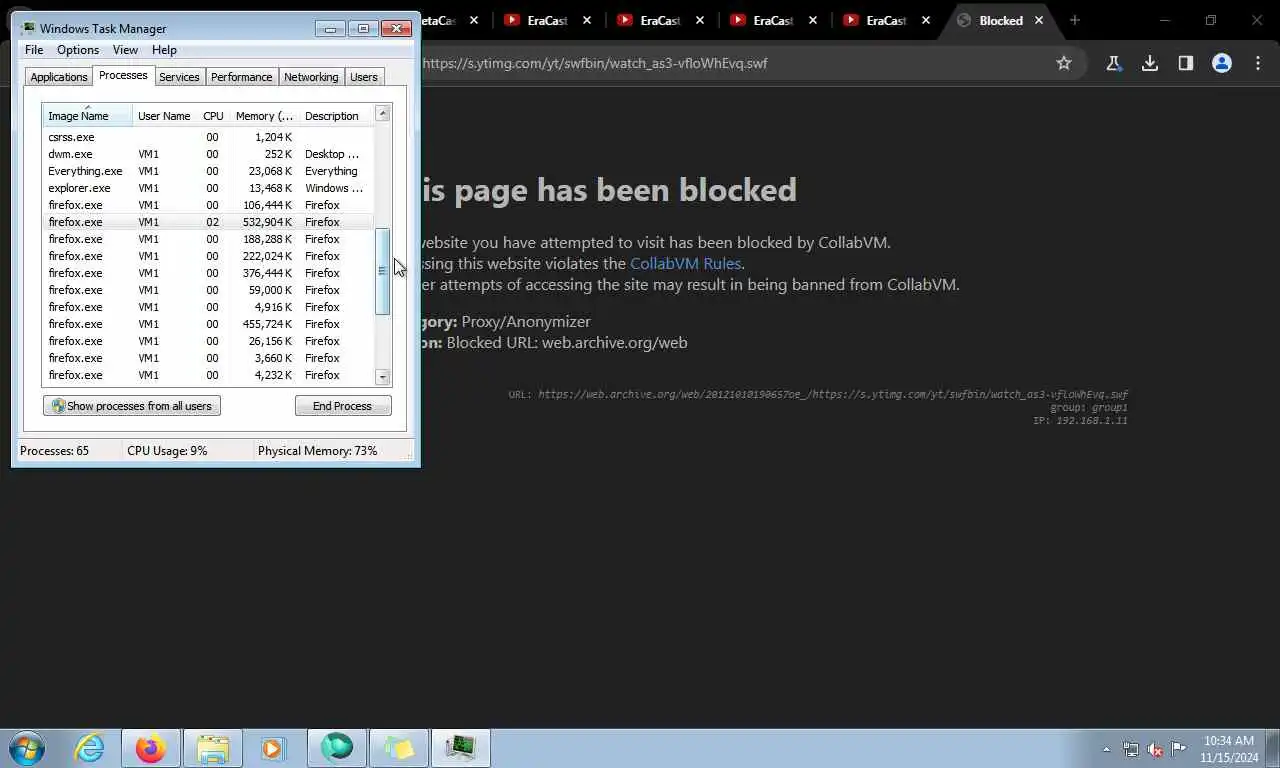Screen dimensions: 1280x768
Task: Switch to the Services tab
Action: pyautogui.click(x=179, y=77)
